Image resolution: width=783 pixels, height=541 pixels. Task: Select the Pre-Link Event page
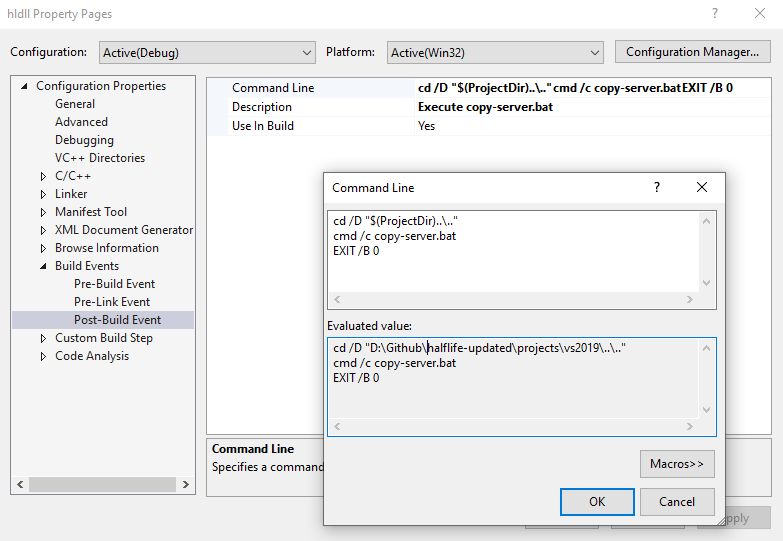pyautogui.click(x=112, y=302)
